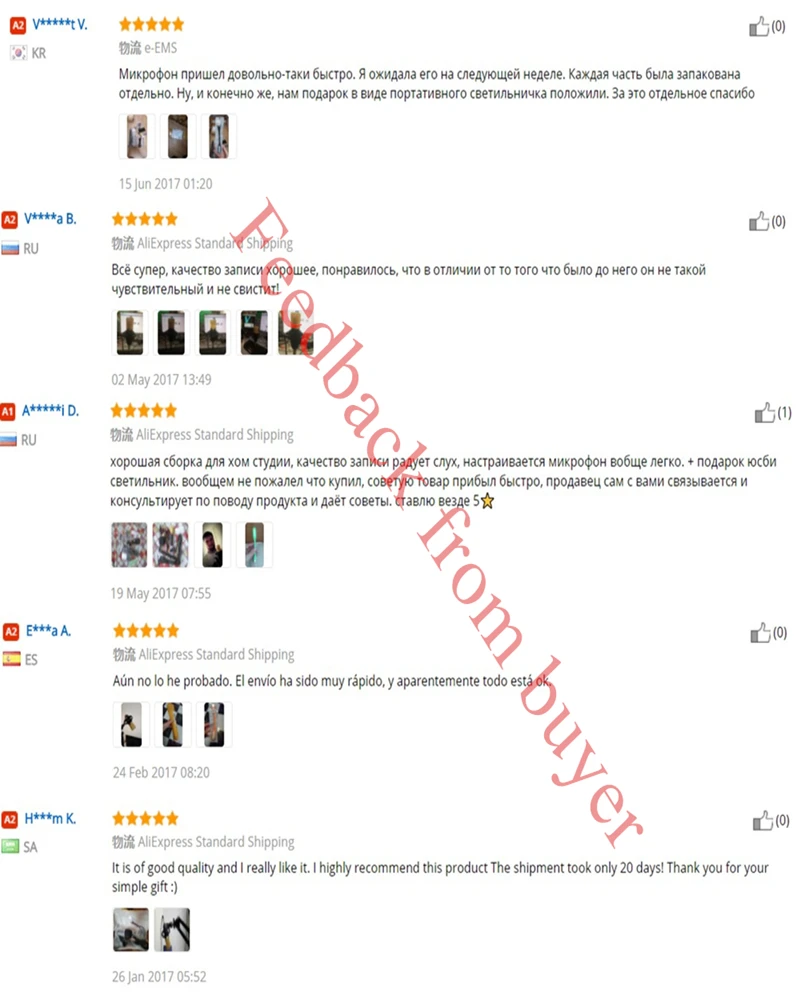Image resolution: width=800 pixels, height=1000 pixels.
Task: Click the Saudi Arabia flag under H***m K.
Action: 10,846
